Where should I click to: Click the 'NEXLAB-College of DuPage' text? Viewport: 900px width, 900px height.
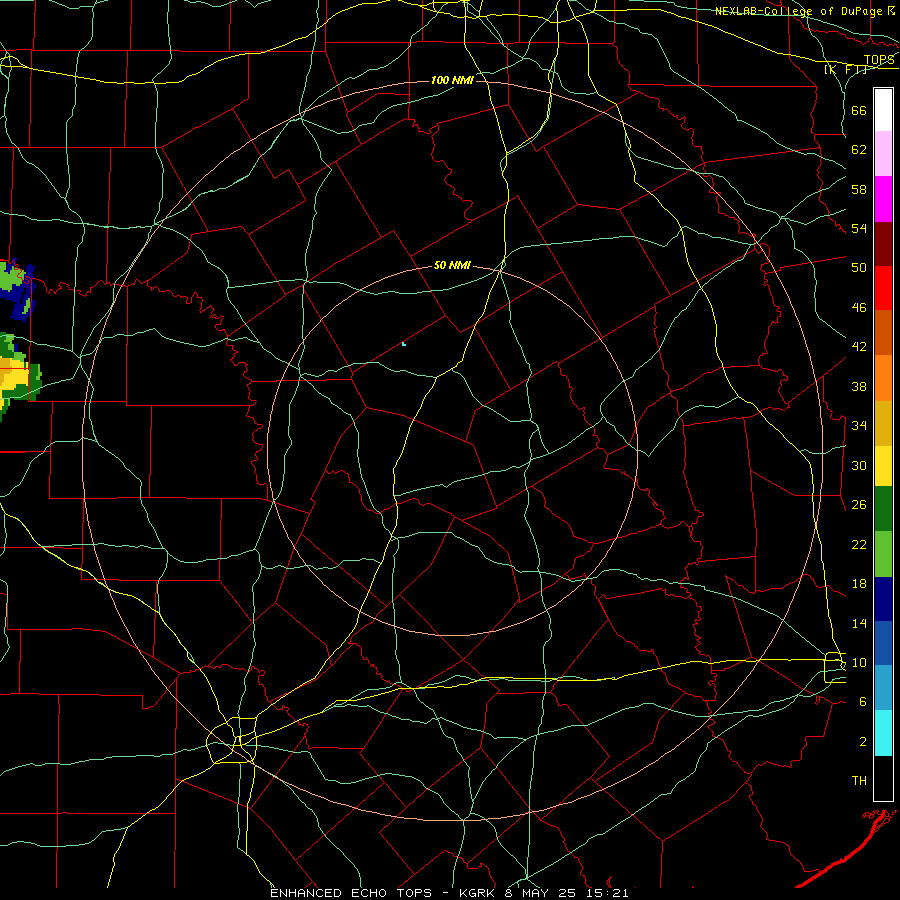pyautogui.click(x=800, y=11)
